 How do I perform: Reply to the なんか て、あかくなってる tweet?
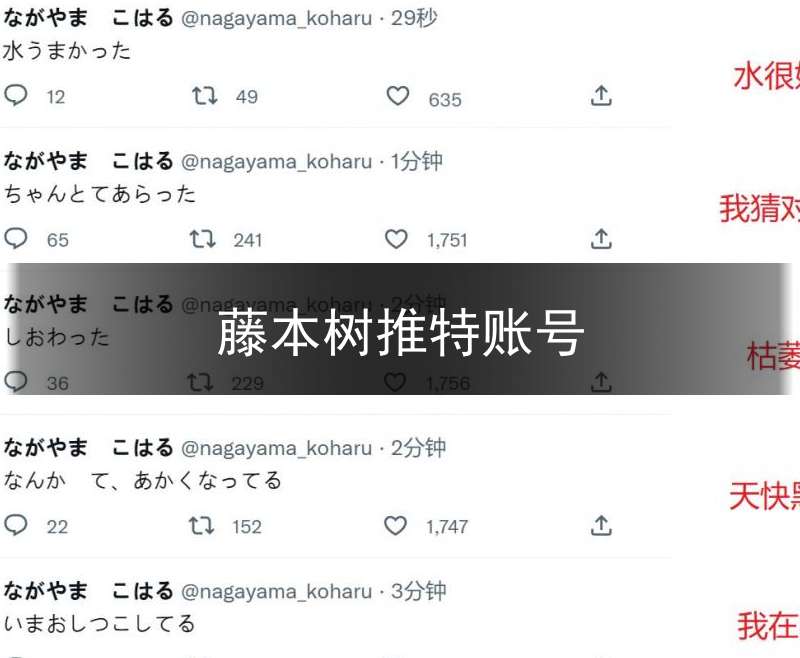tap(16, 525)
